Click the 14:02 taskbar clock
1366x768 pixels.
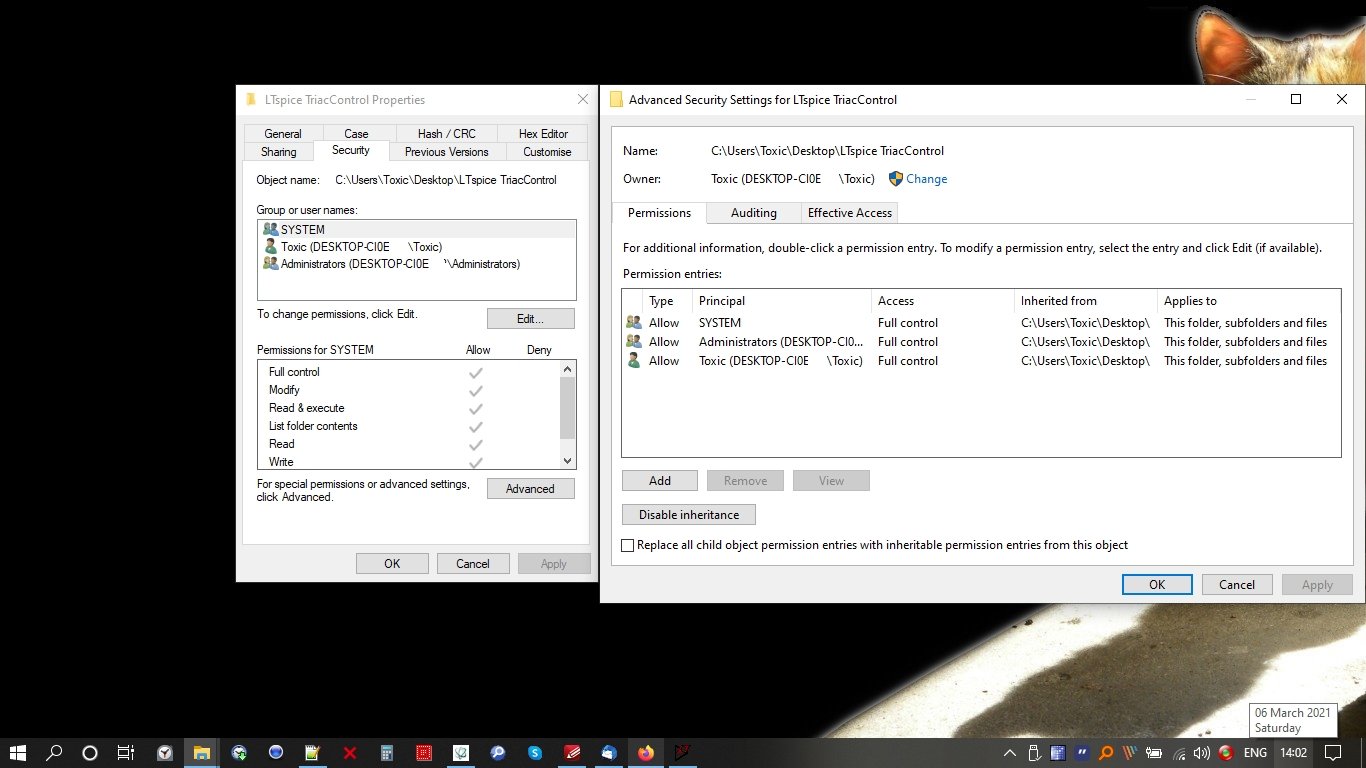coord(1294,752)
